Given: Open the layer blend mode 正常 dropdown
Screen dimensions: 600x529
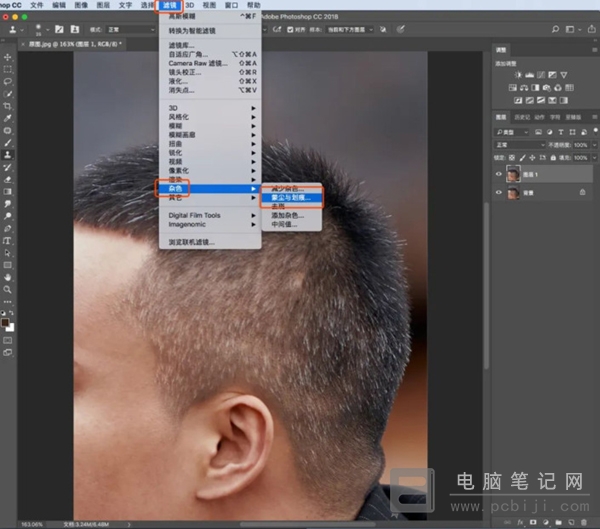Looking at the screenshot, I should 520,145.
